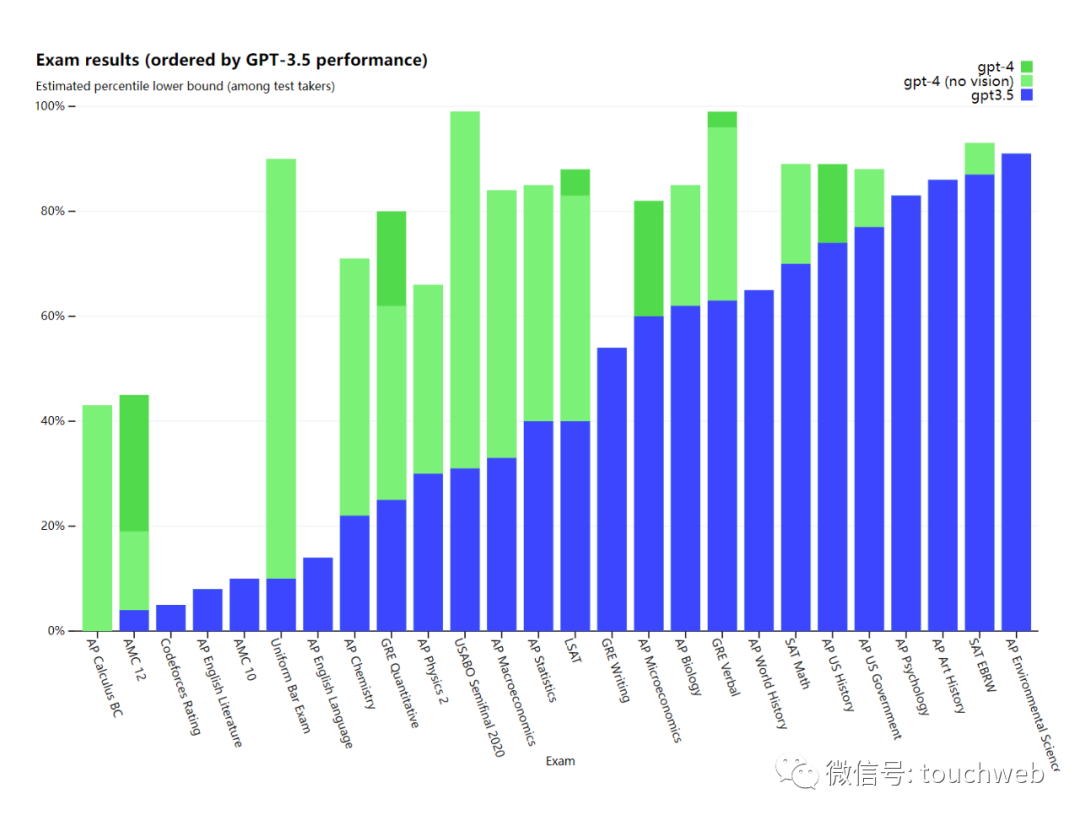
Task: Click the 'LSAT' axis label
Action: coord(573,651)
